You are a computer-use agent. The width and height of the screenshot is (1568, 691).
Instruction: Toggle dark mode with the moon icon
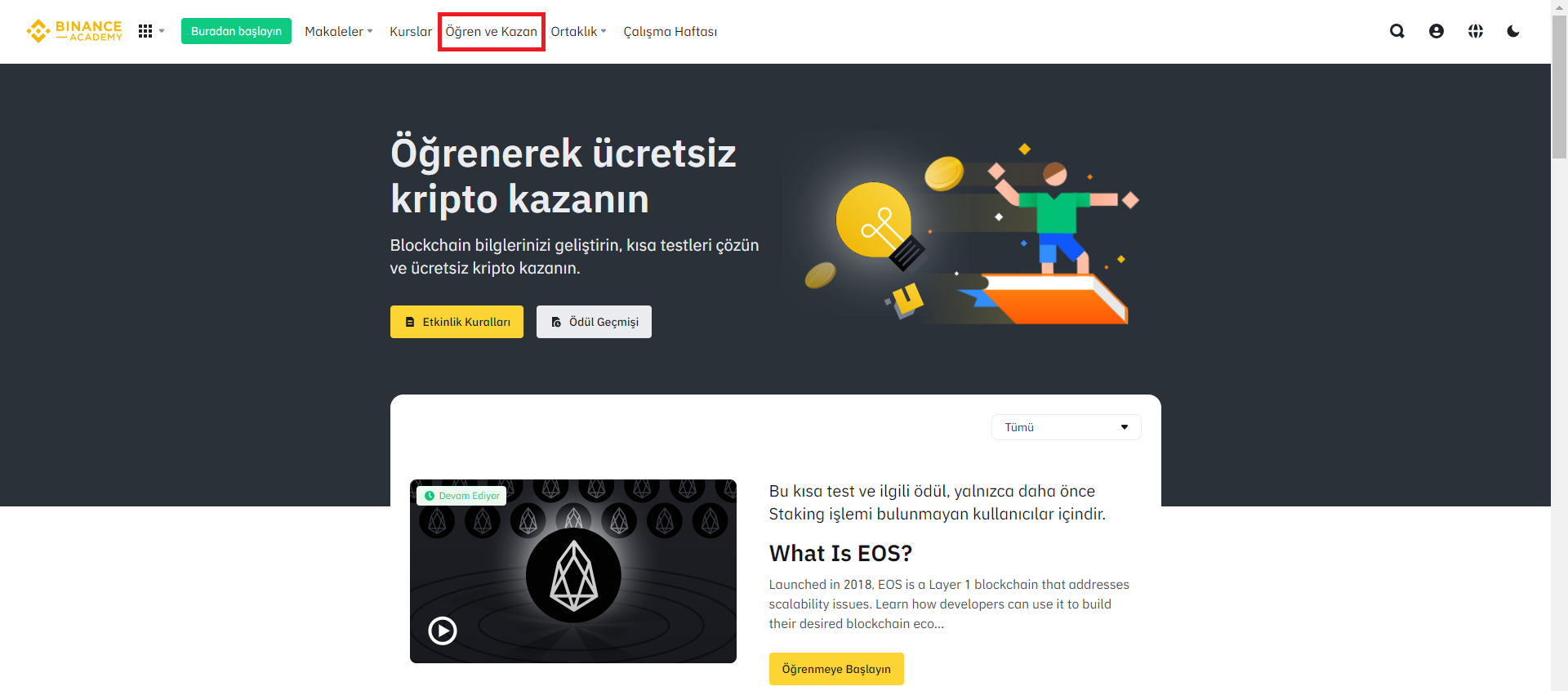point(1513,31)
